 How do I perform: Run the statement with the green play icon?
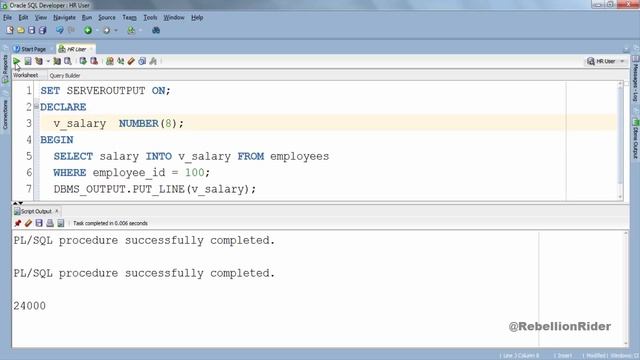(x=17, y=61)
